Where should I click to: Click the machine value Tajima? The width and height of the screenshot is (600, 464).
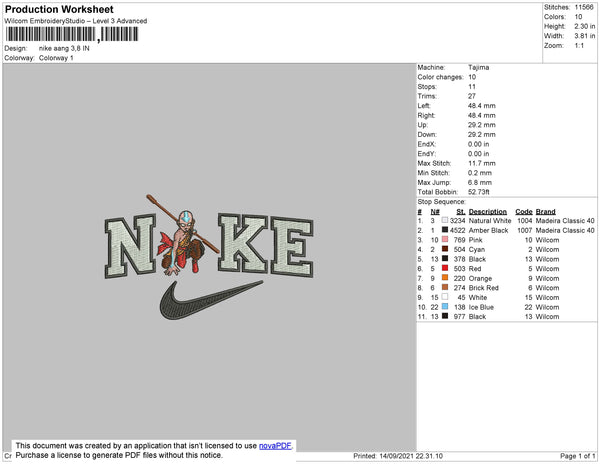point(478,67)
